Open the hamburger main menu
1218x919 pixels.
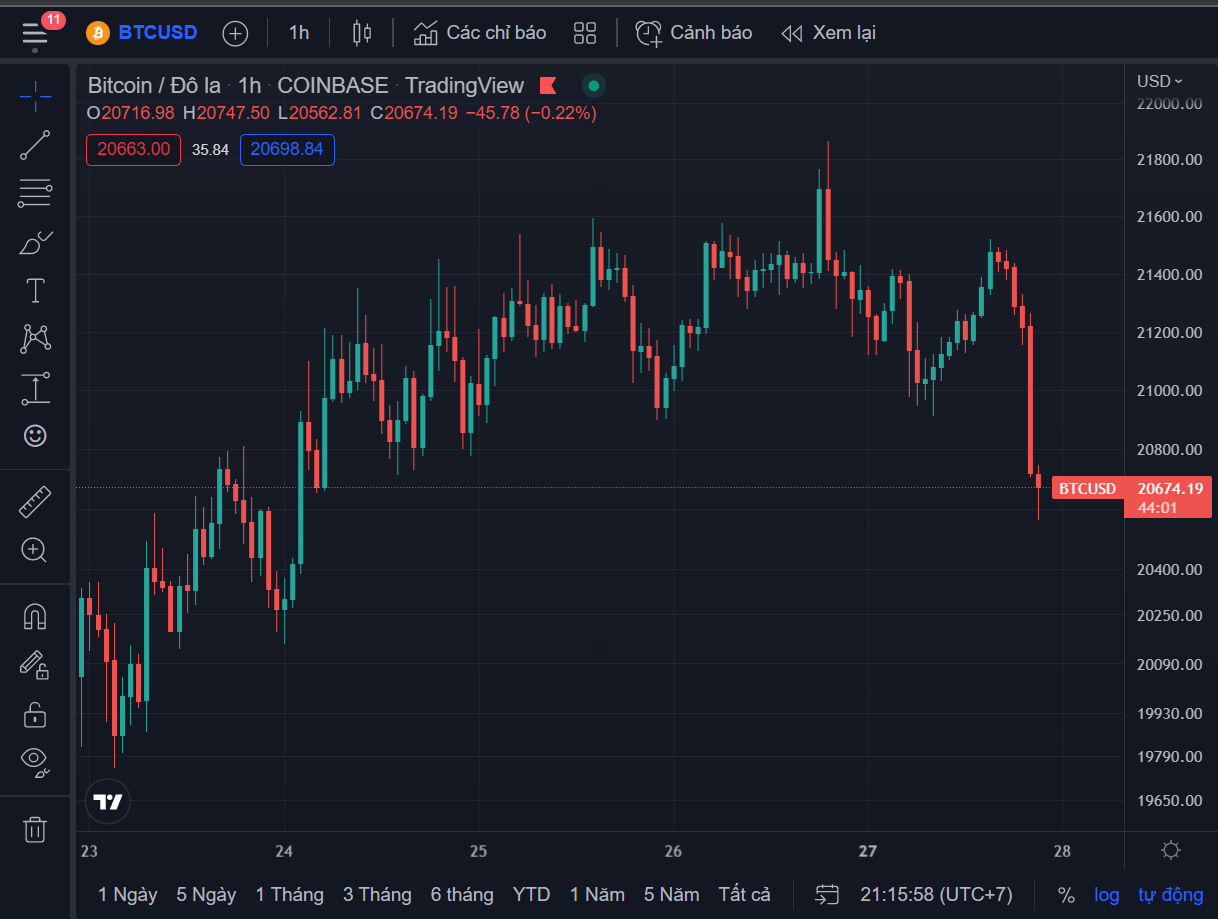tap(35, 33)
